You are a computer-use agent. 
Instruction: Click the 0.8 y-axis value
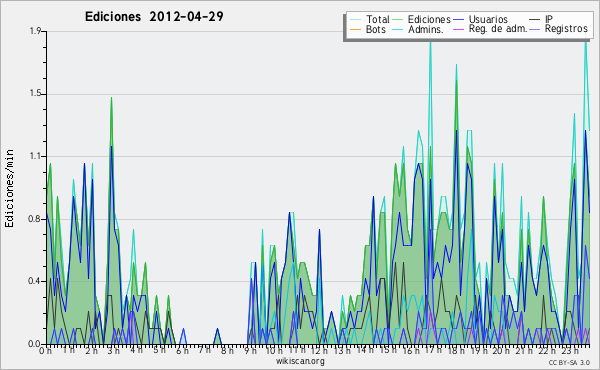pos(35,219)
